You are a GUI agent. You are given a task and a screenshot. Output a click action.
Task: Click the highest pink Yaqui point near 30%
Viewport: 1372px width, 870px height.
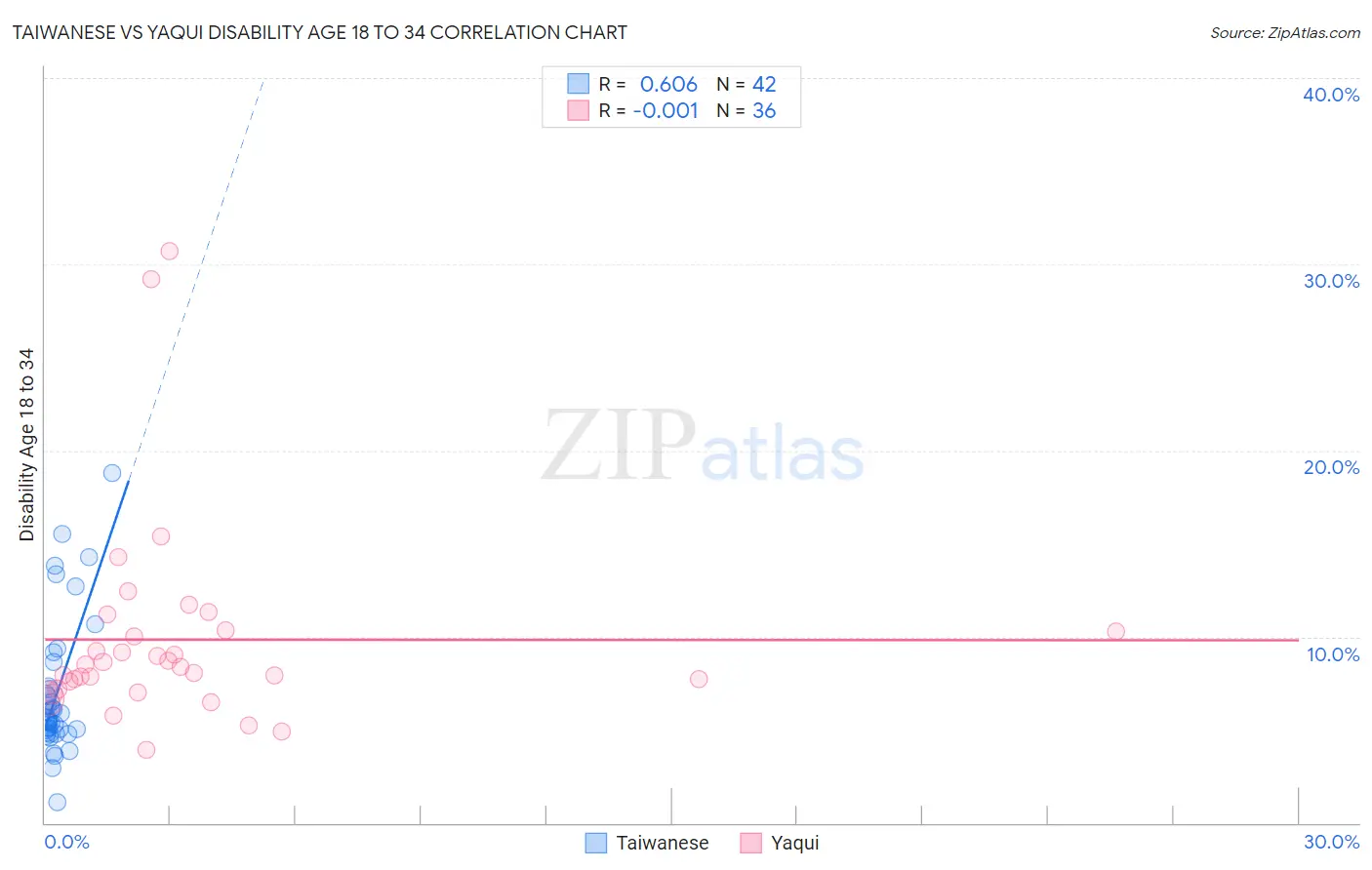pos(170,251)
